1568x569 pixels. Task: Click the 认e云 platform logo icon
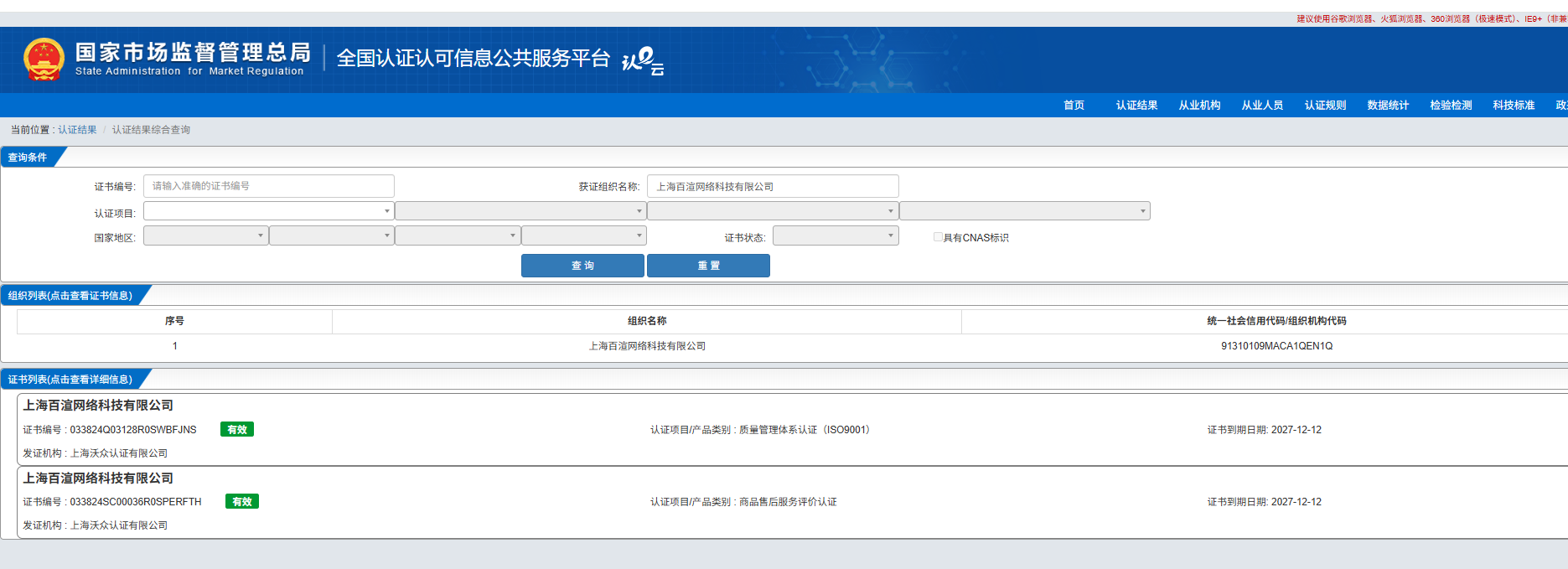pos(642,60)
